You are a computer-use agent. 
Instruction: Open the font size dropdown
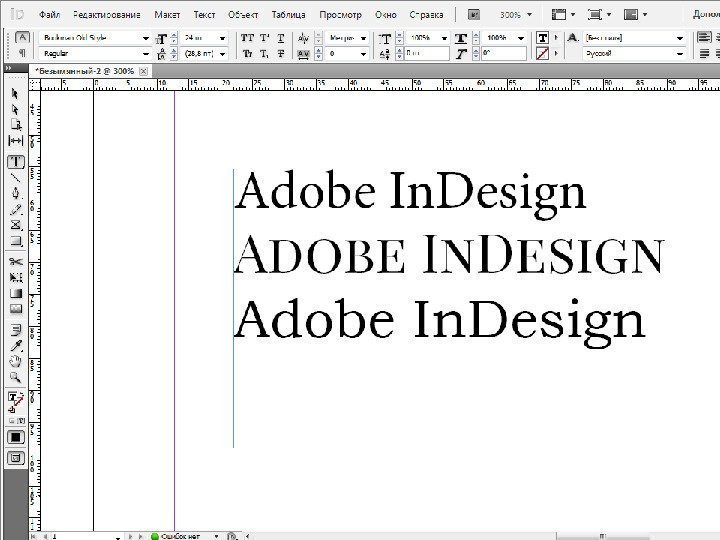(x=222, y=38)
